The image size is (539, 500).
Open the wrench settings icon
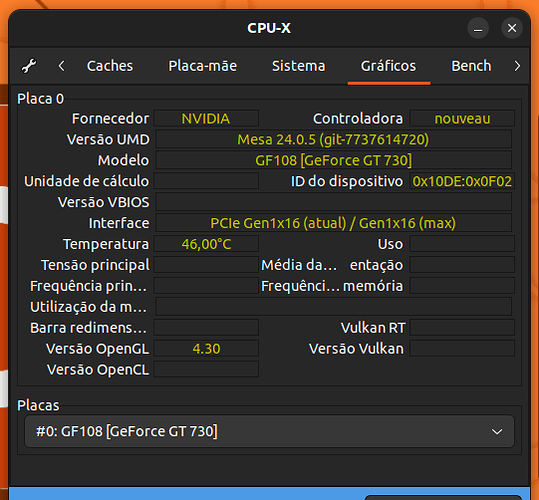pyautogui.click(x=29, y=66)
